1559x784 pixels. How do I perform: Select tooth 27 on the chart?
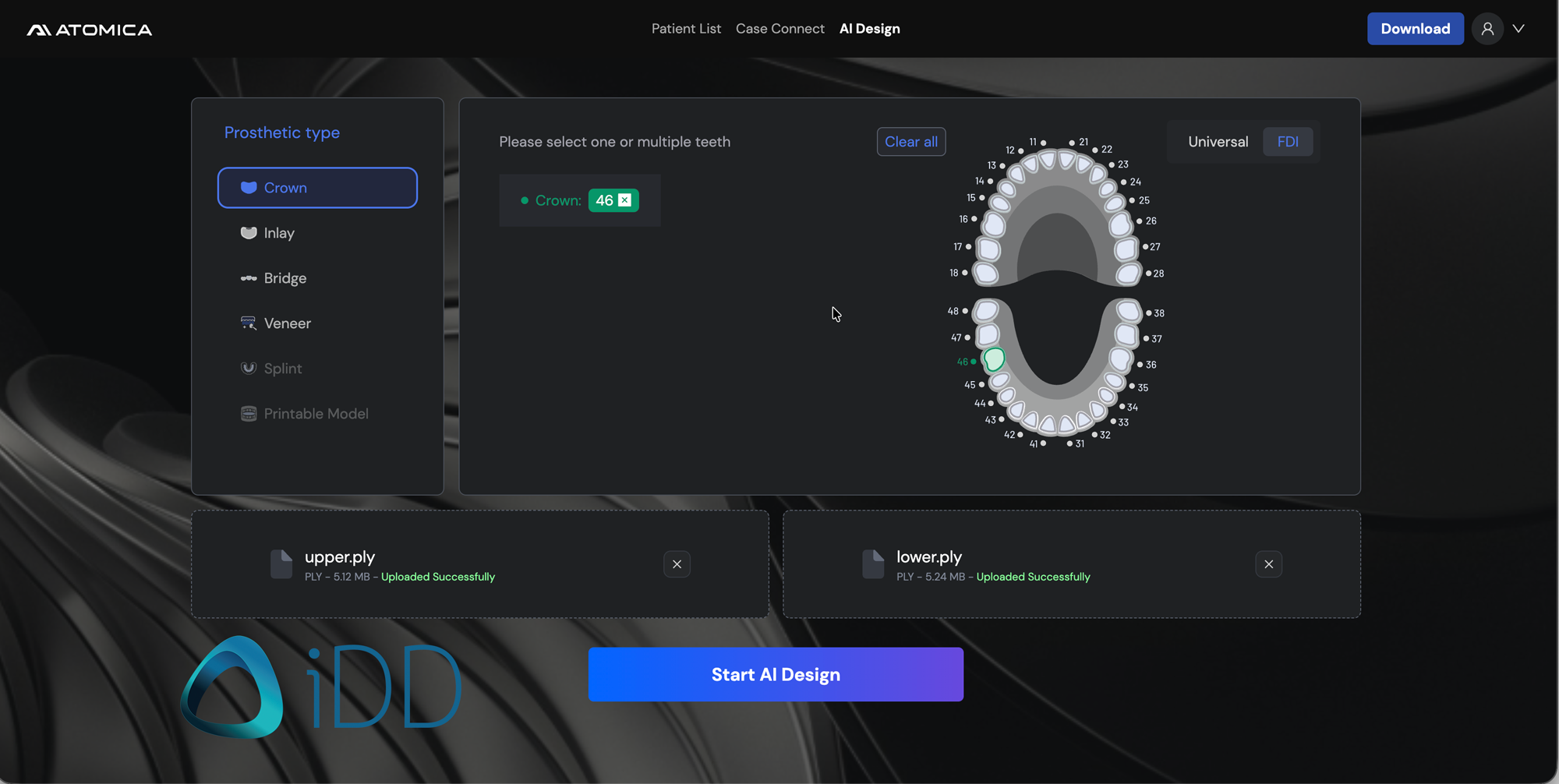tap(1126, 249)
